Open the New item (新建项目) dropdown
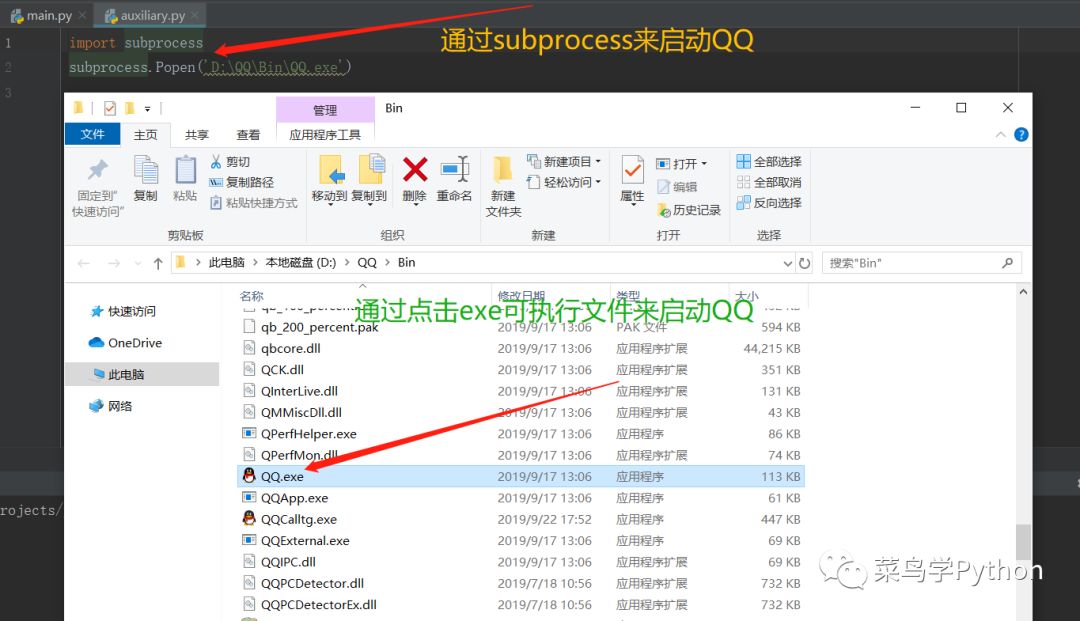 [598, 162]
